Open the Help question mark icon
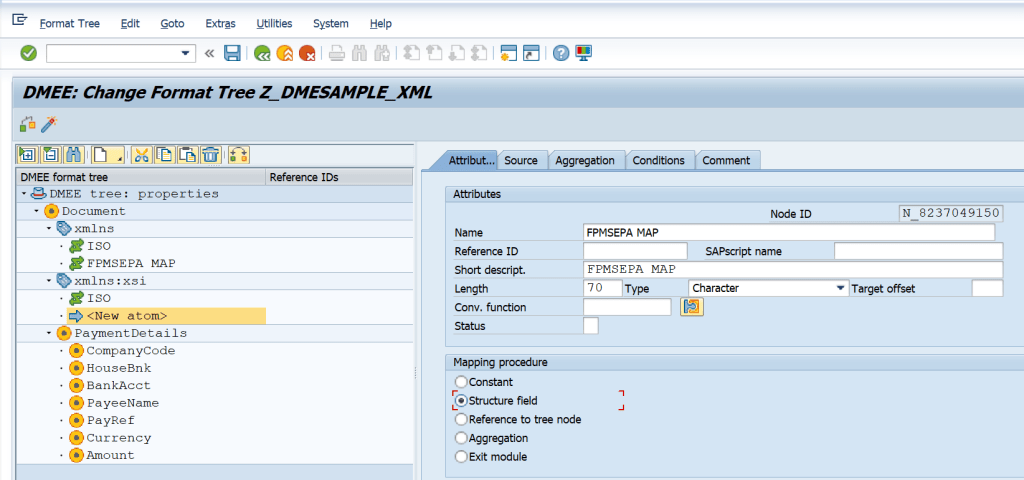 point(560,54)
